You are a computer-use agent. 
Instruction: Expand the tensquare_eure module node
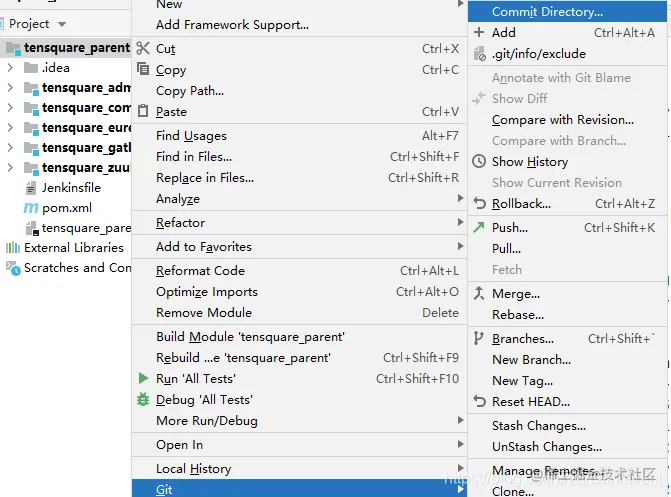(10, 128)
